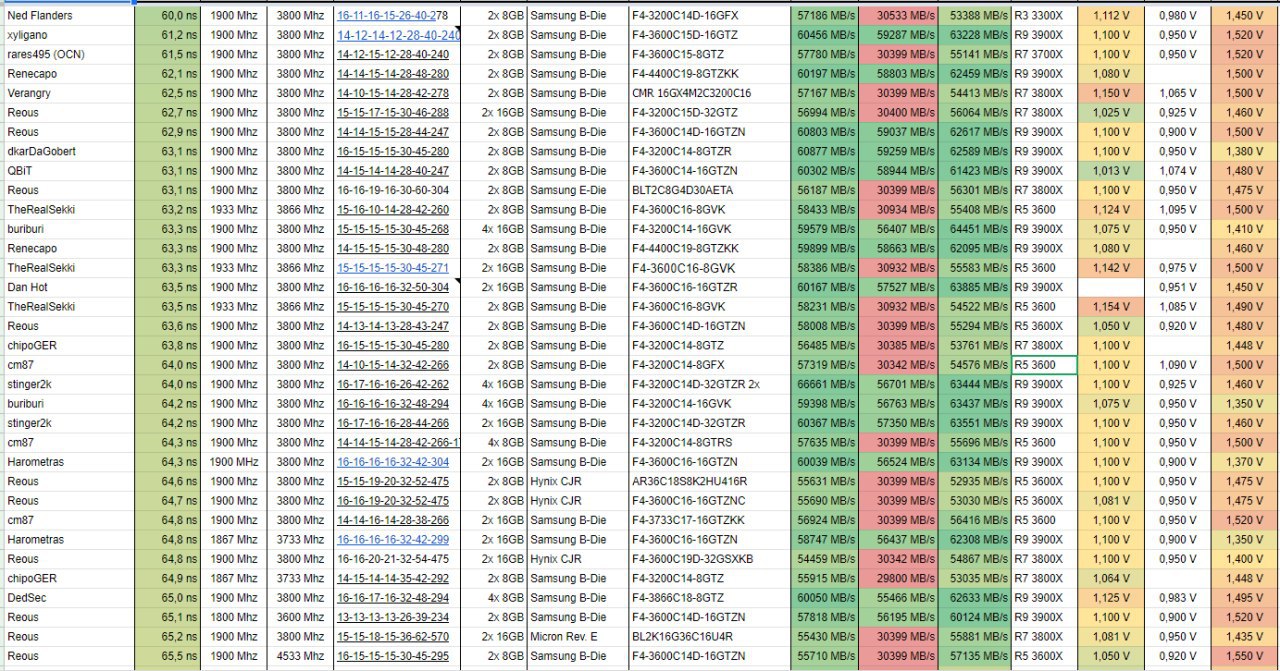The height and width of the screenshot is (671, 1280).
Task: Click the BLT2C8G4D30AETA part number
Action: [x=710, y=190]
